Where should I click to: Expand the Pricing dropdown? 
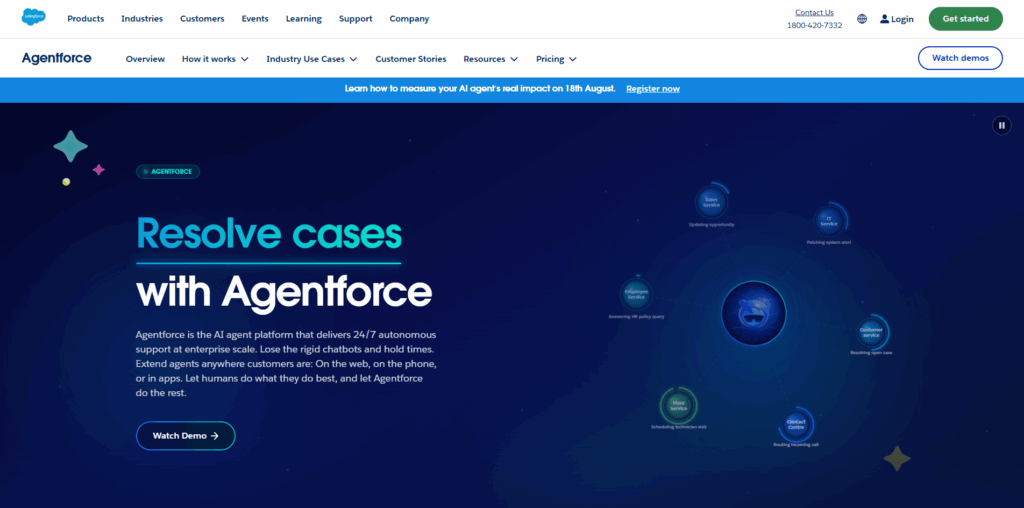(x=556, y=59)
